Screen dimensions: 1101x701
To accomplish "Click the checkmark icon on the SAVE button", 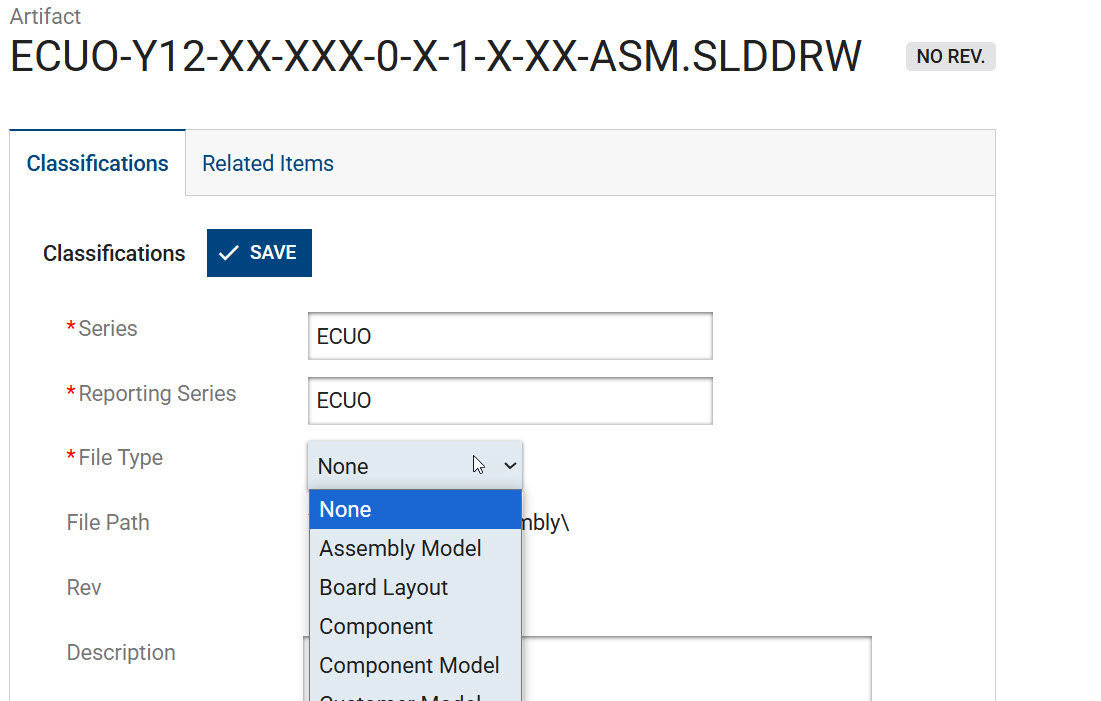I will [228, 253].
